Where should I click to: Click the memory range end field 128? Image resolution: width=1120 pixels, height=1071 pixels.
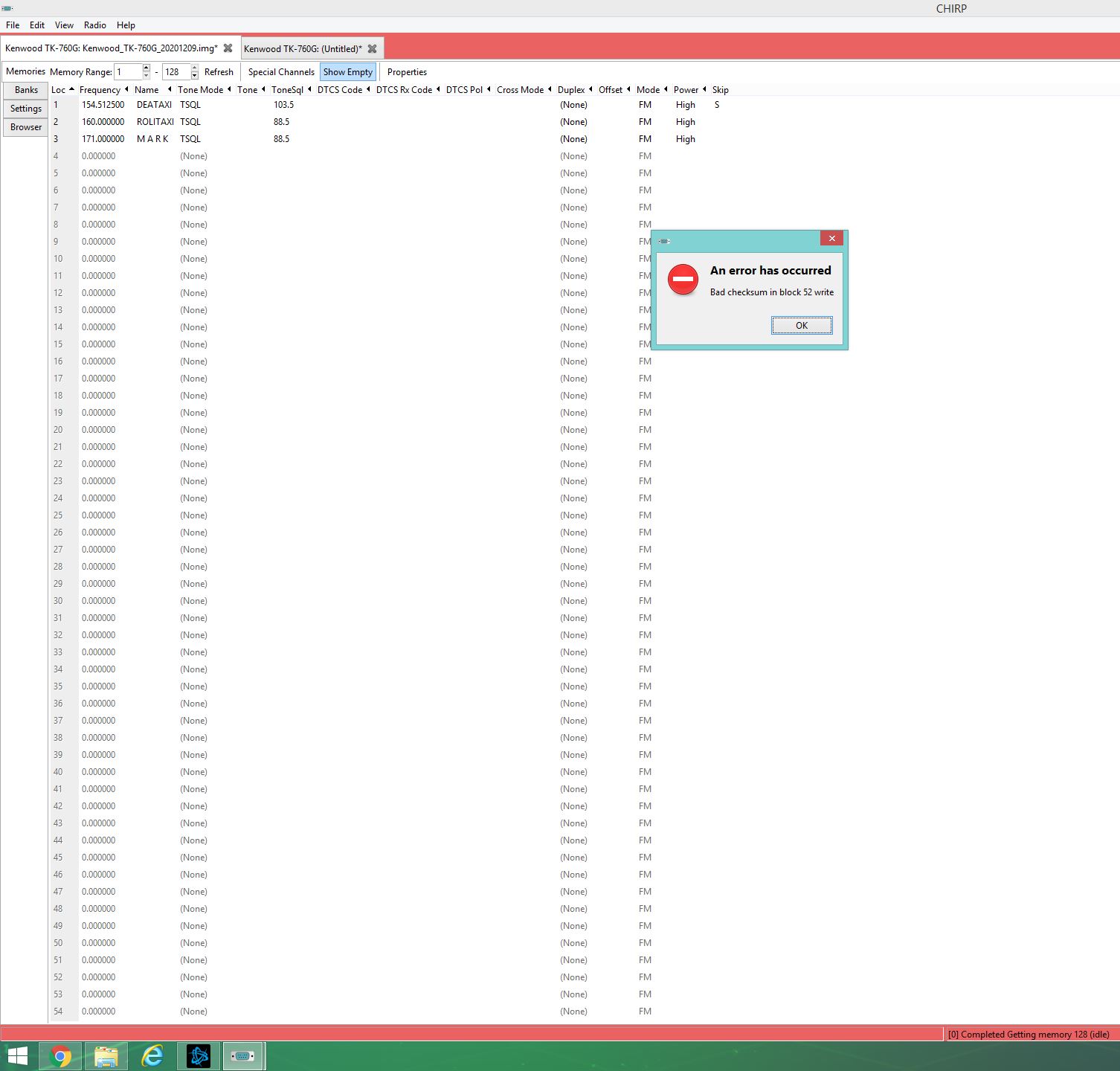(x=176, y=72)
